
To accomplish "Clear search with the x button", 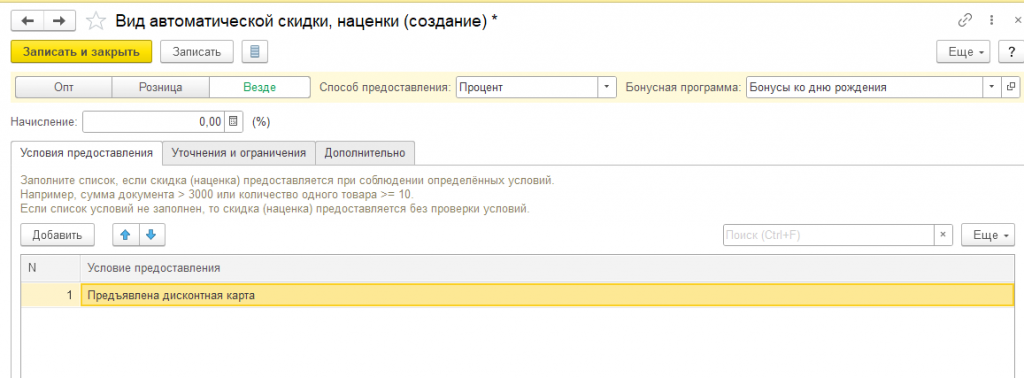I will pos(943,235).
